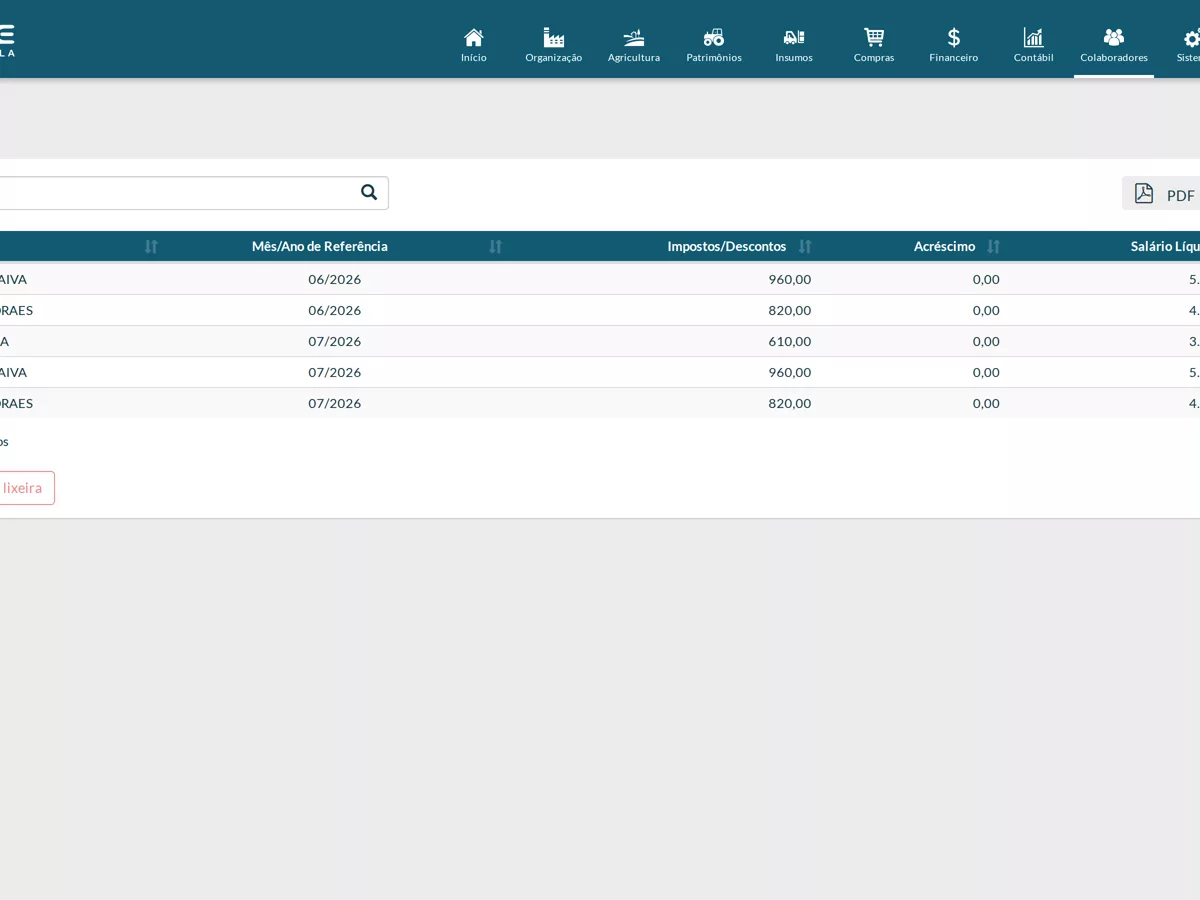Screen dimensions: 1200x900
Task: Go to Início home icon
Action: point(474,39)
